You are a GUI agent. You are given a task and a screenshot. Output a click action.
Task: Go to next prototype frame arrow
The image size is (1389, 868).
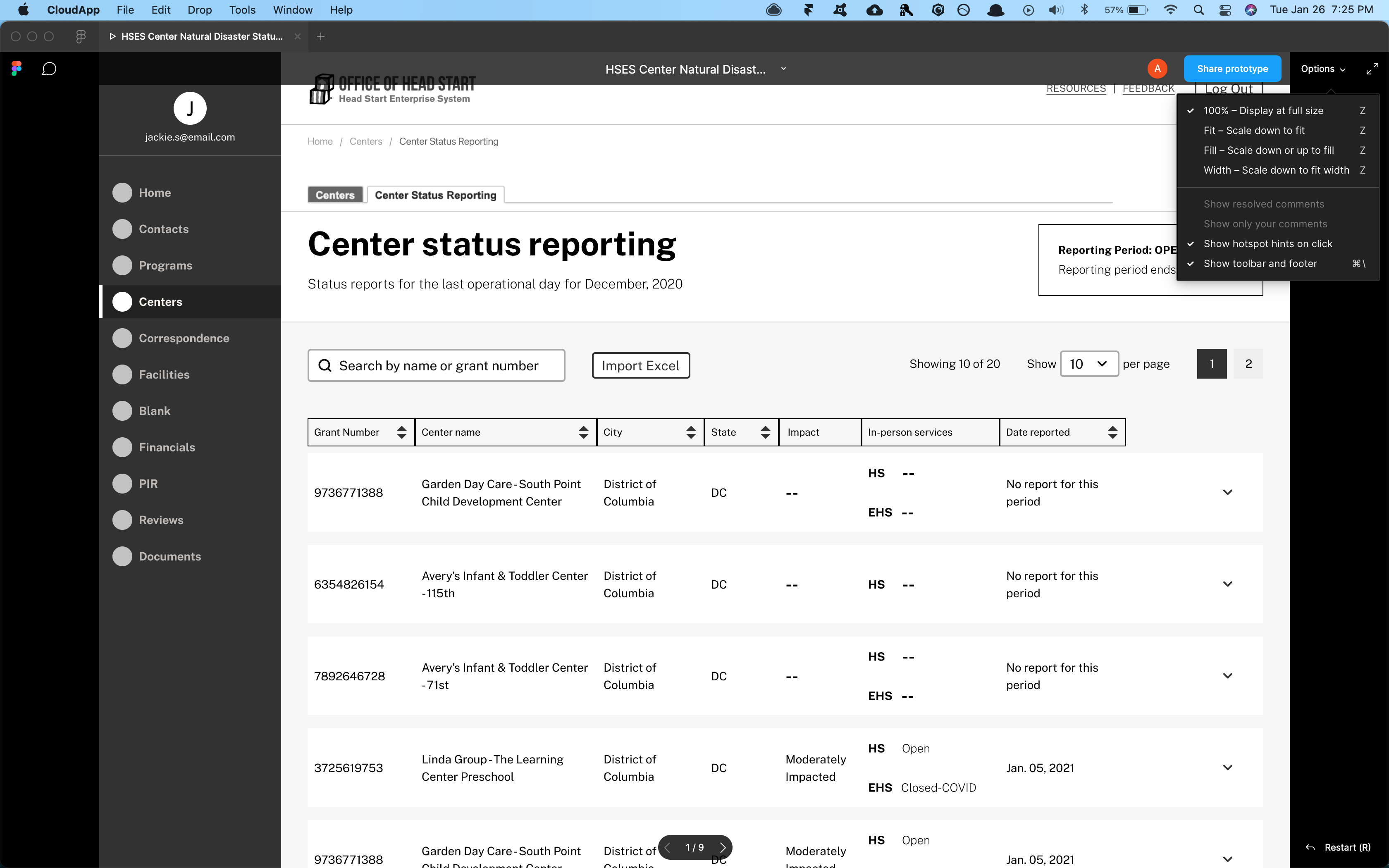coord(723,847)
